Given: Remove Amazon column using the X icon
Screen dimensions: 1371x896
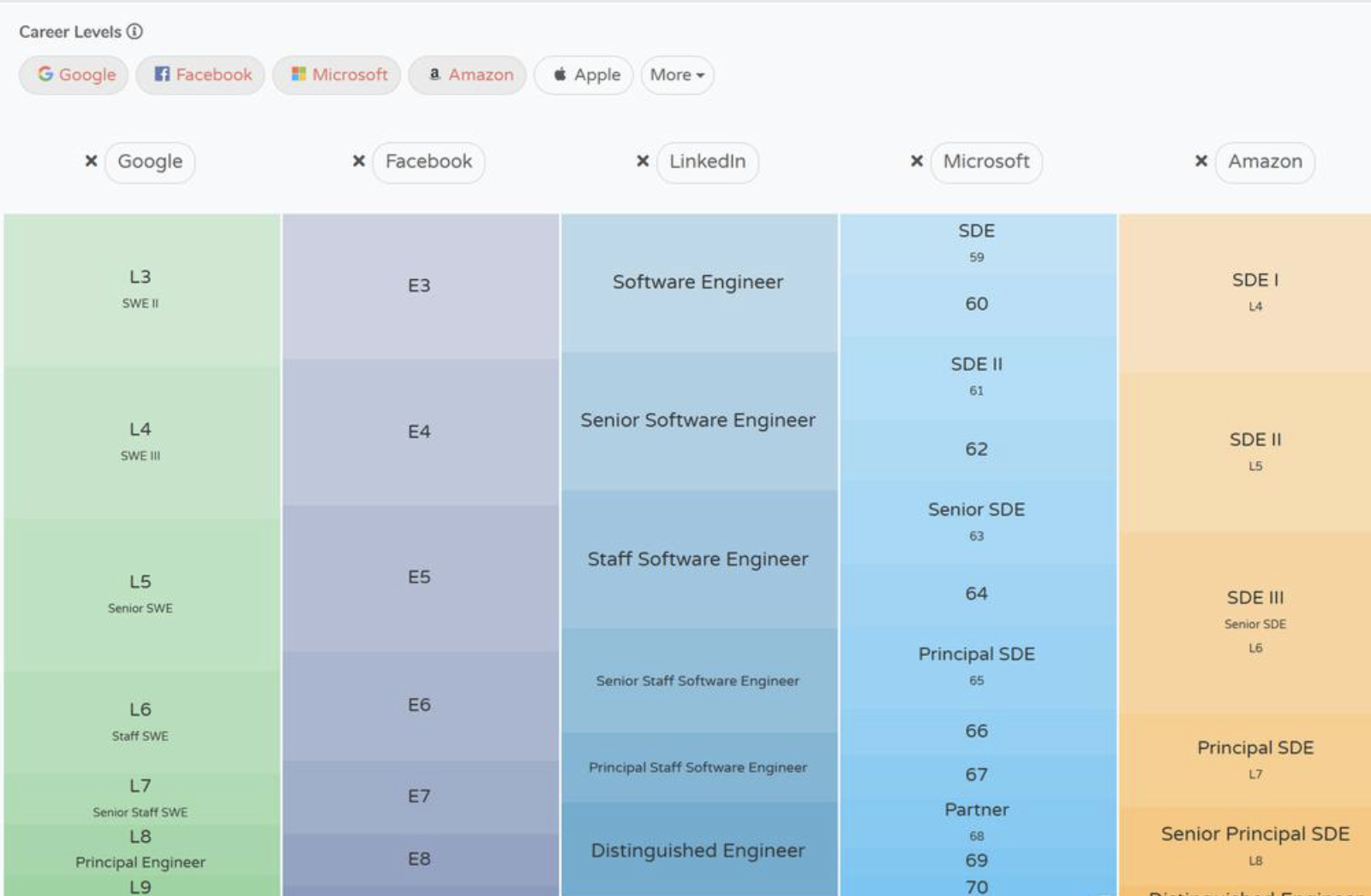Looking at the screenshot, I should point(1201,161).
